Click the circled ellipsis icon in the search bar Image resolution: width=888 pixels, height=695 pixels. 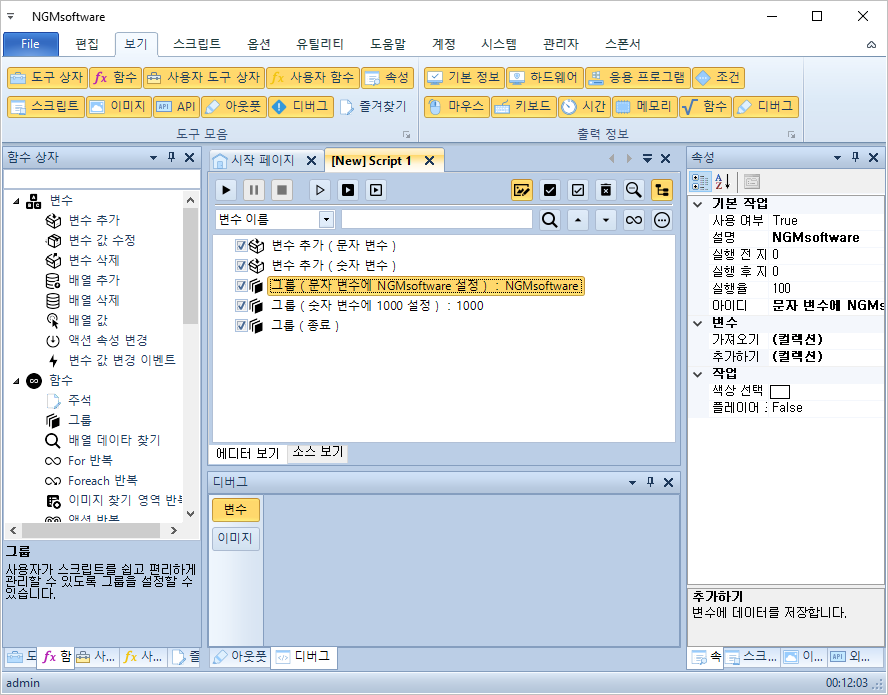pyautogui.click(x=661, y=220)
